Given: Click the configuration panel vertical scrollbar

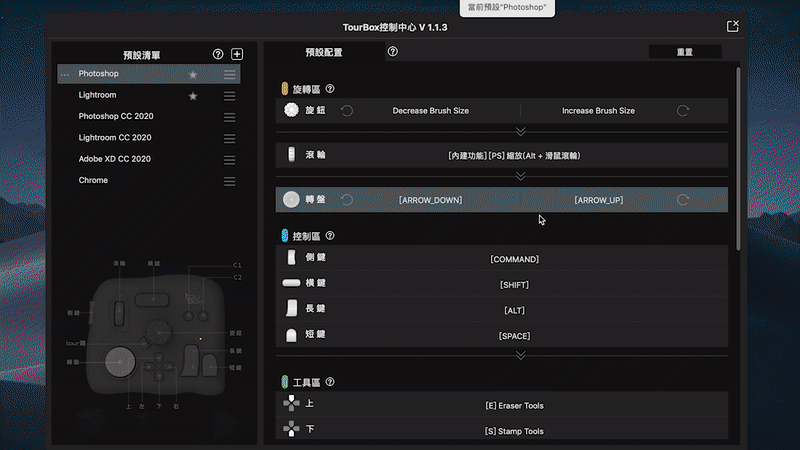Looking at the screenshot, I should click(x=738, y=159).
